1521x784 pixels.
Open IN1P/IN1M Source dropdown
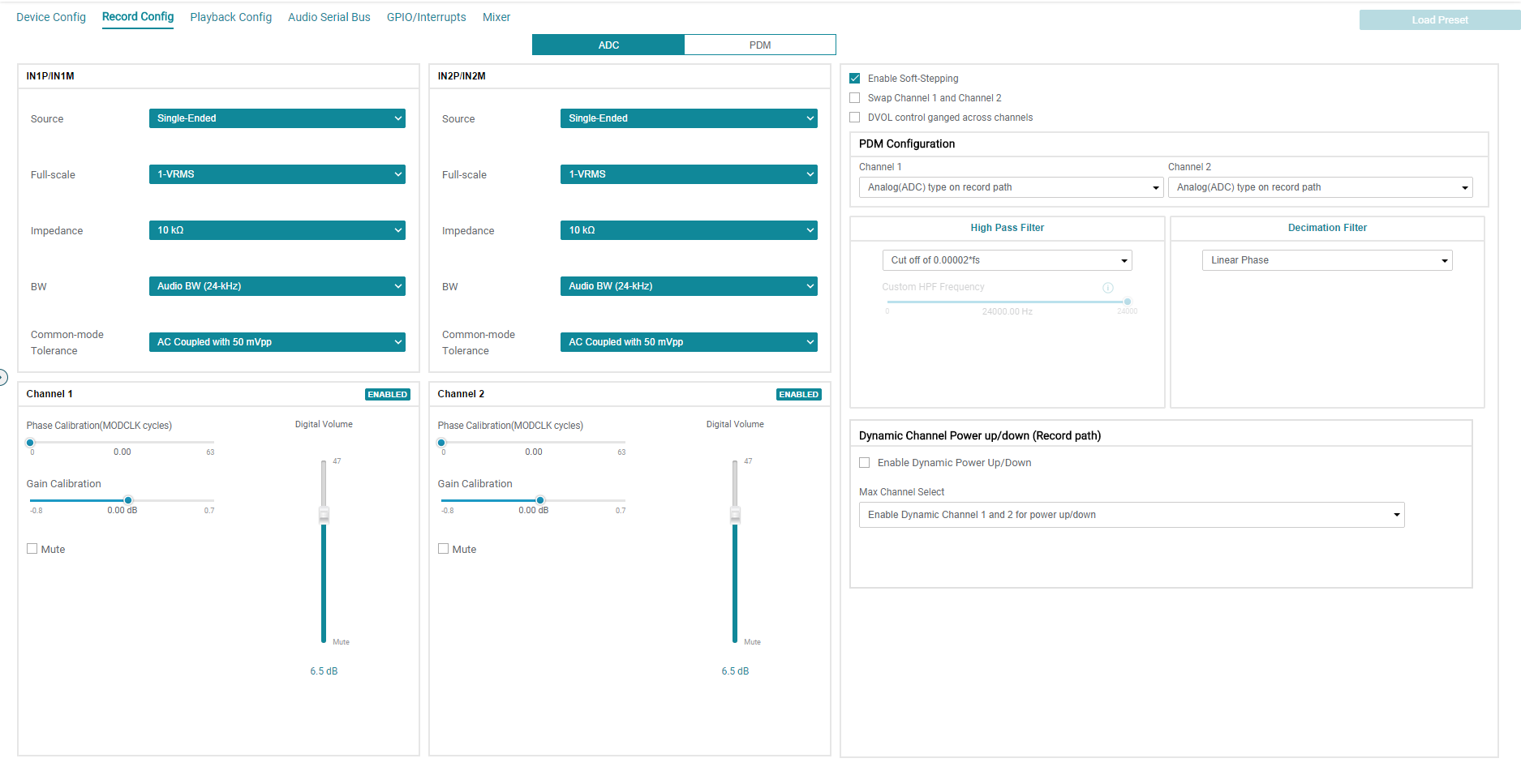click(277, 118)
